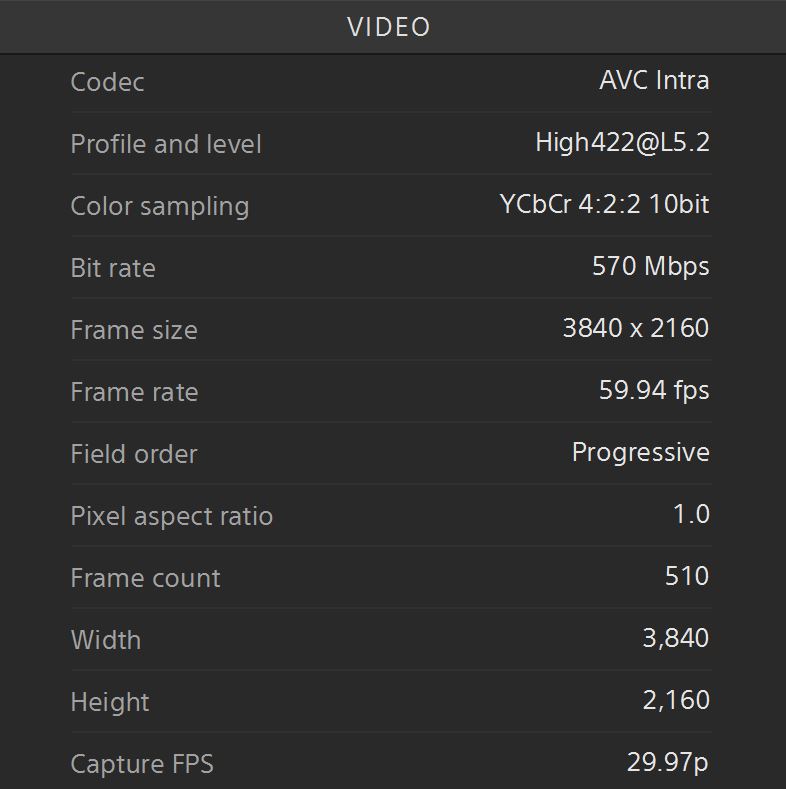Click the Profile and level row label
786x789 pixels.
pyautogui.click(x=166, y=144)
